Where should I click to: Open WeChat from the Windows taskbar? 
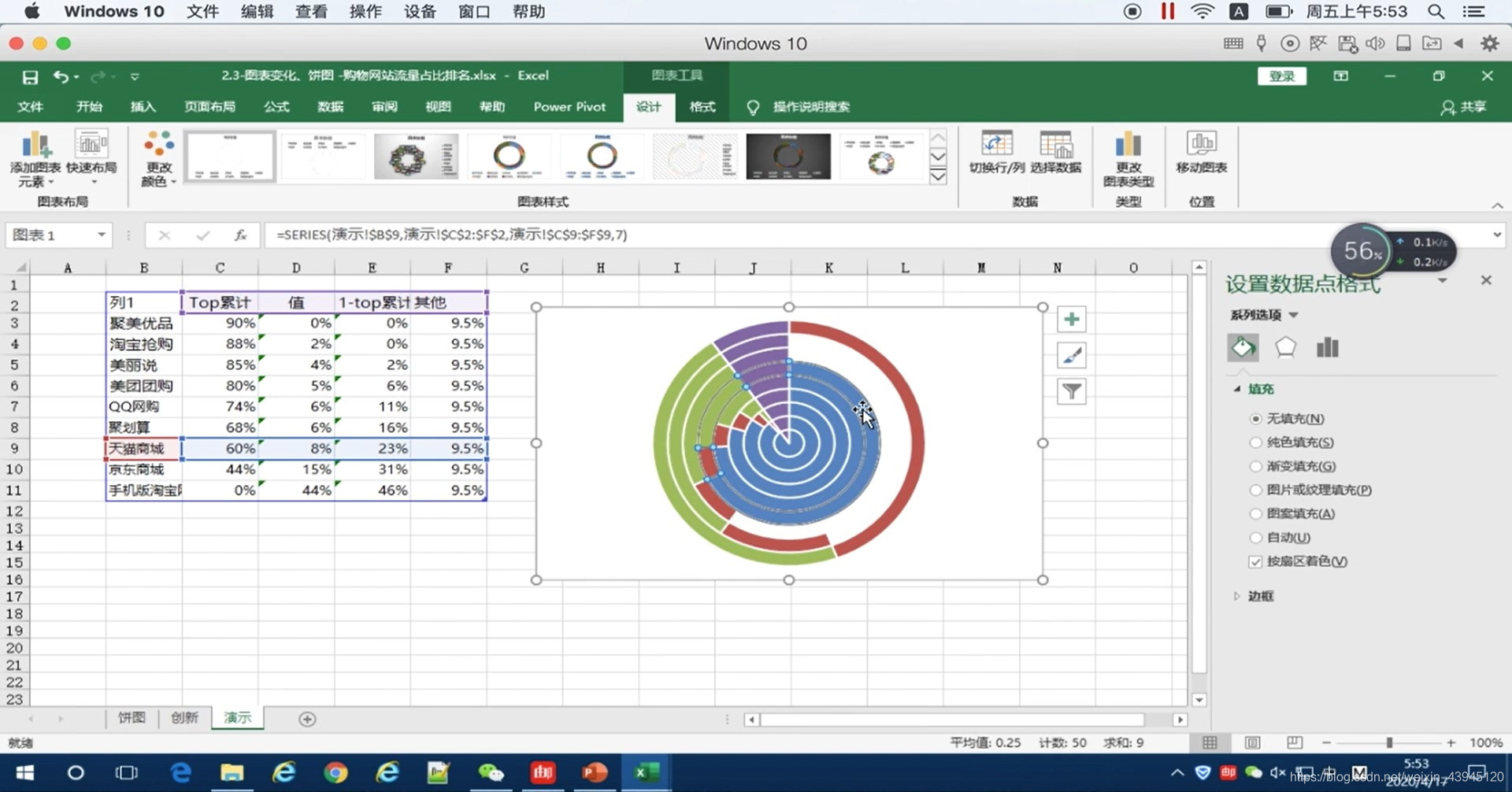(491, 773)
